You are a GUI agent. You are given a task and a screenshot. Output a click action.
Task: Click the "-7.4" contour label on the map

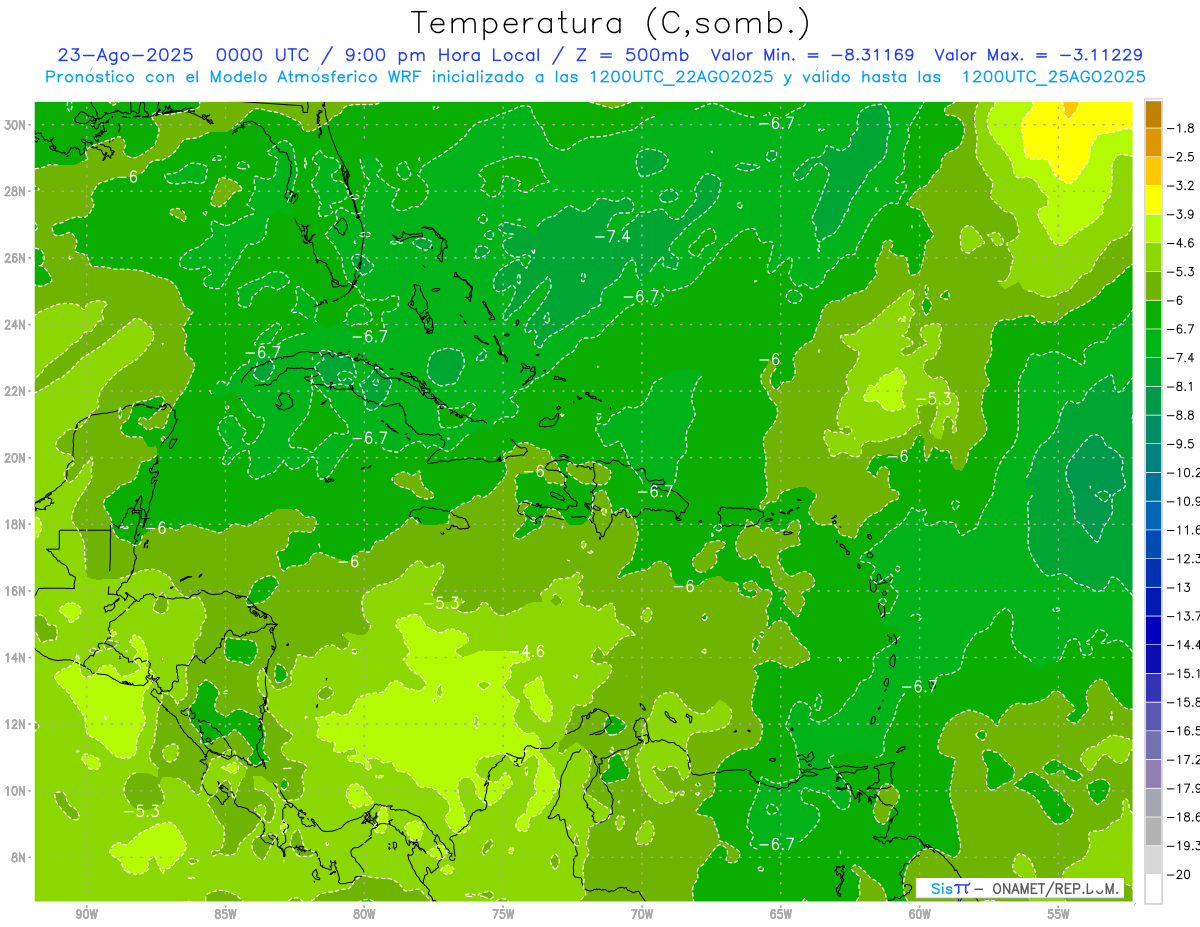click(x=612, y=236)
